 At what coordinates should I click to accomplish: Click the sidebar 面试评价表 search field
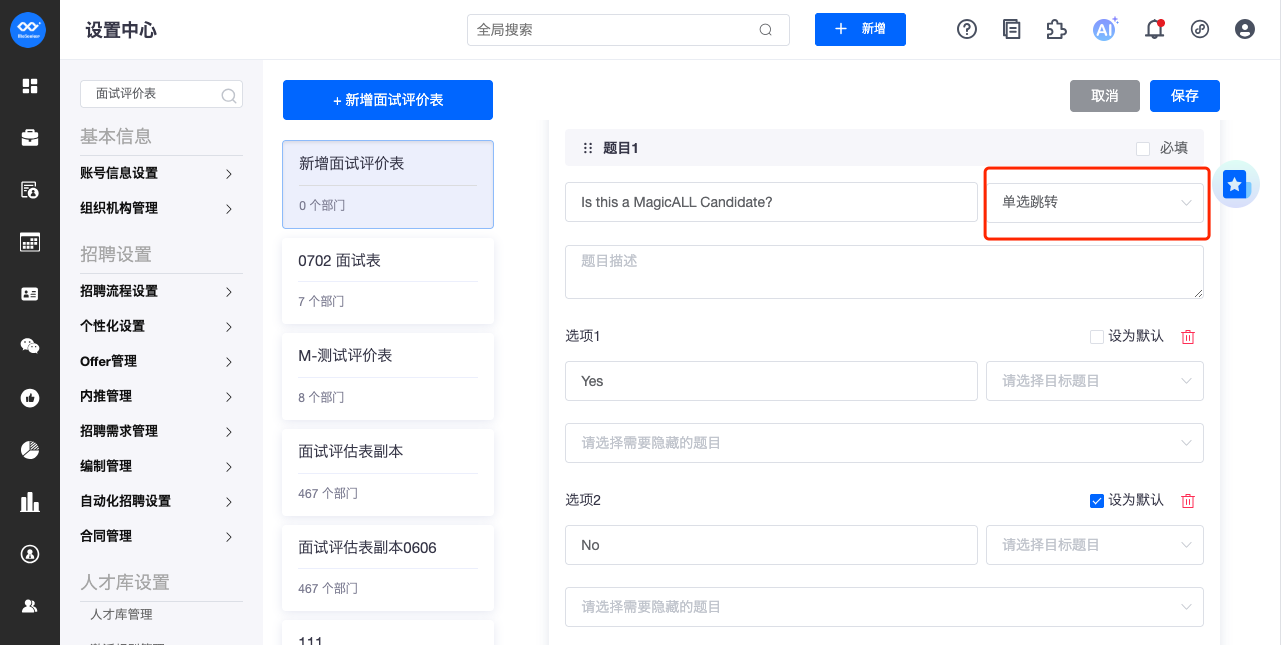tap(161, 94)
